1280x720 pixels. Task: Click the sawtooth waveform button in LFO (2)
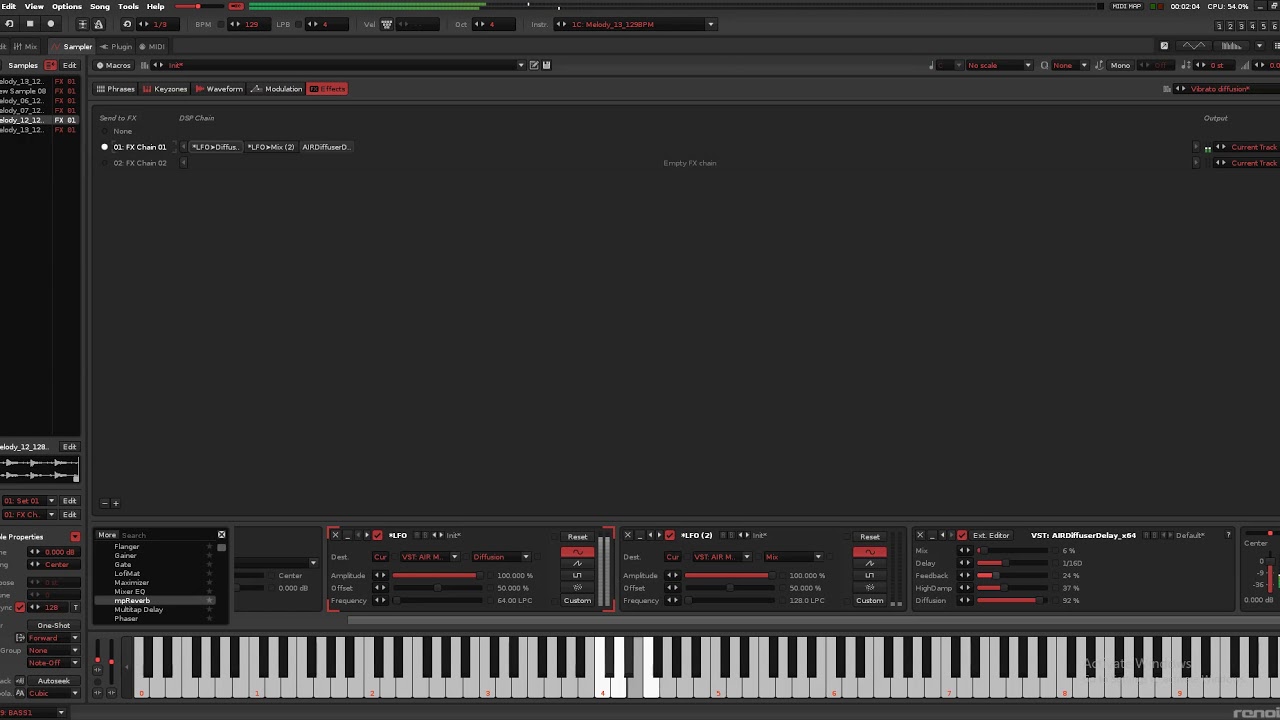(869, 564)
